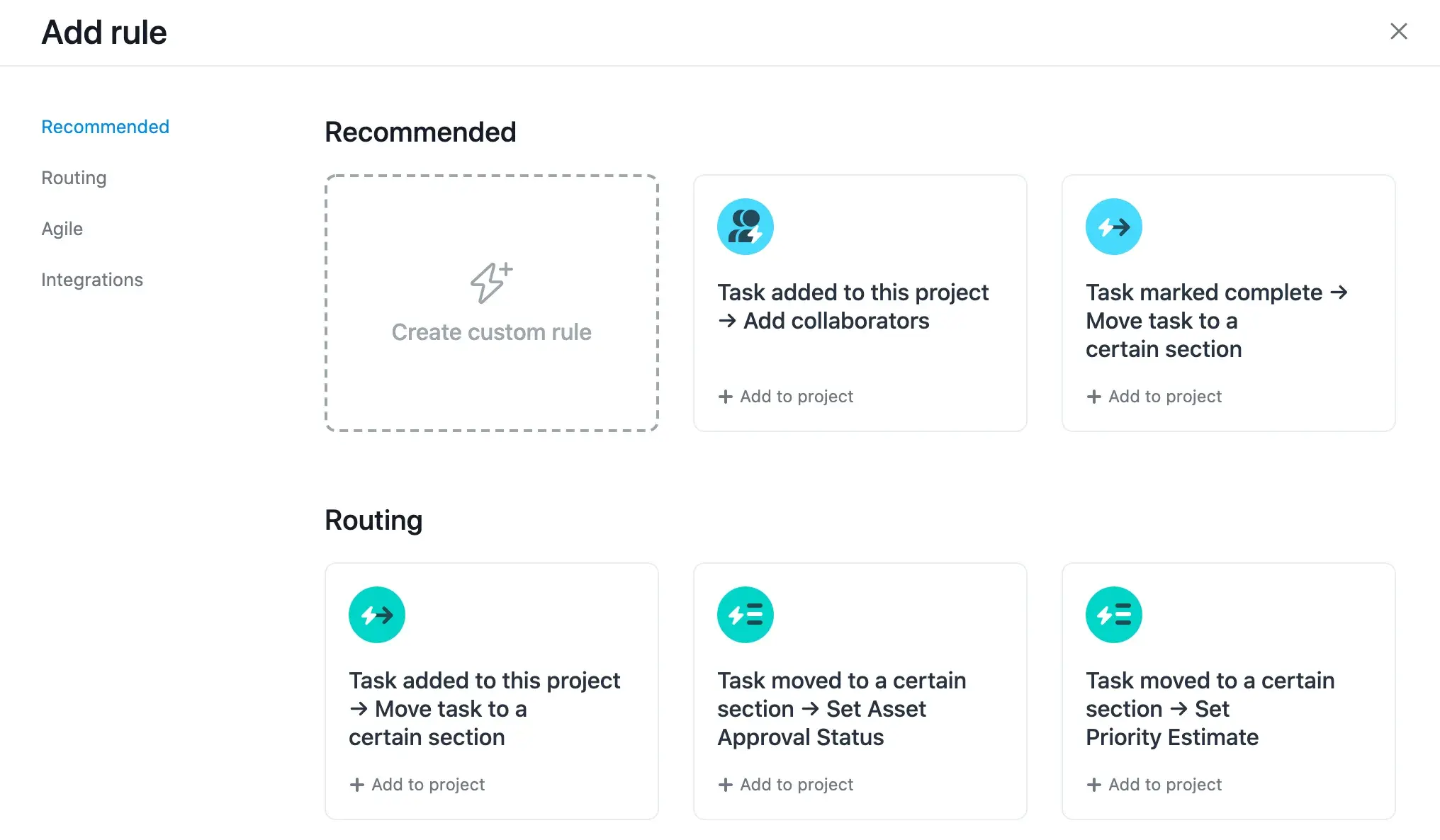1440x840 pixels.
Task: Click the task complete transfer icon
Action: coord(1113,226)
